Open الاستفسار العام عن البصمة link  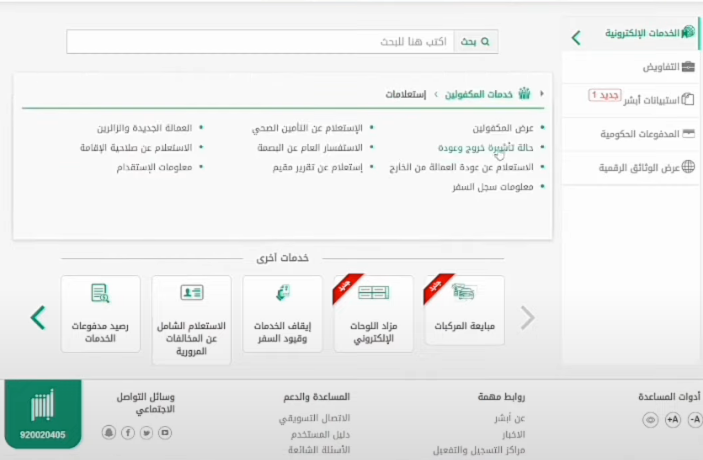coord(310,148)
